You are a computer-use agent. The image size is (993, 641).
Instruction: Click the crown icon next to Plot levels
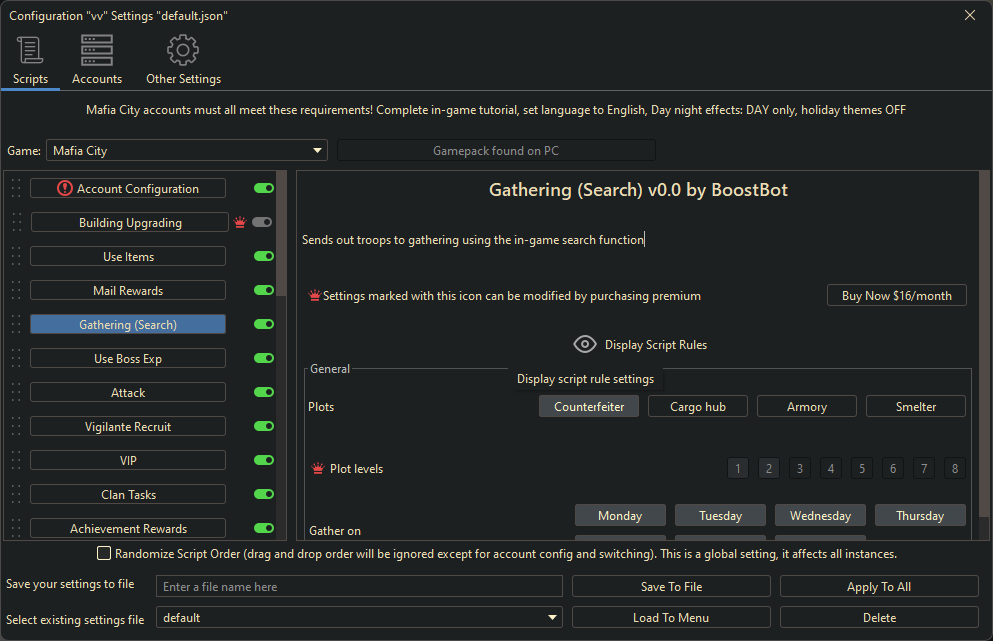coord(317,468)
